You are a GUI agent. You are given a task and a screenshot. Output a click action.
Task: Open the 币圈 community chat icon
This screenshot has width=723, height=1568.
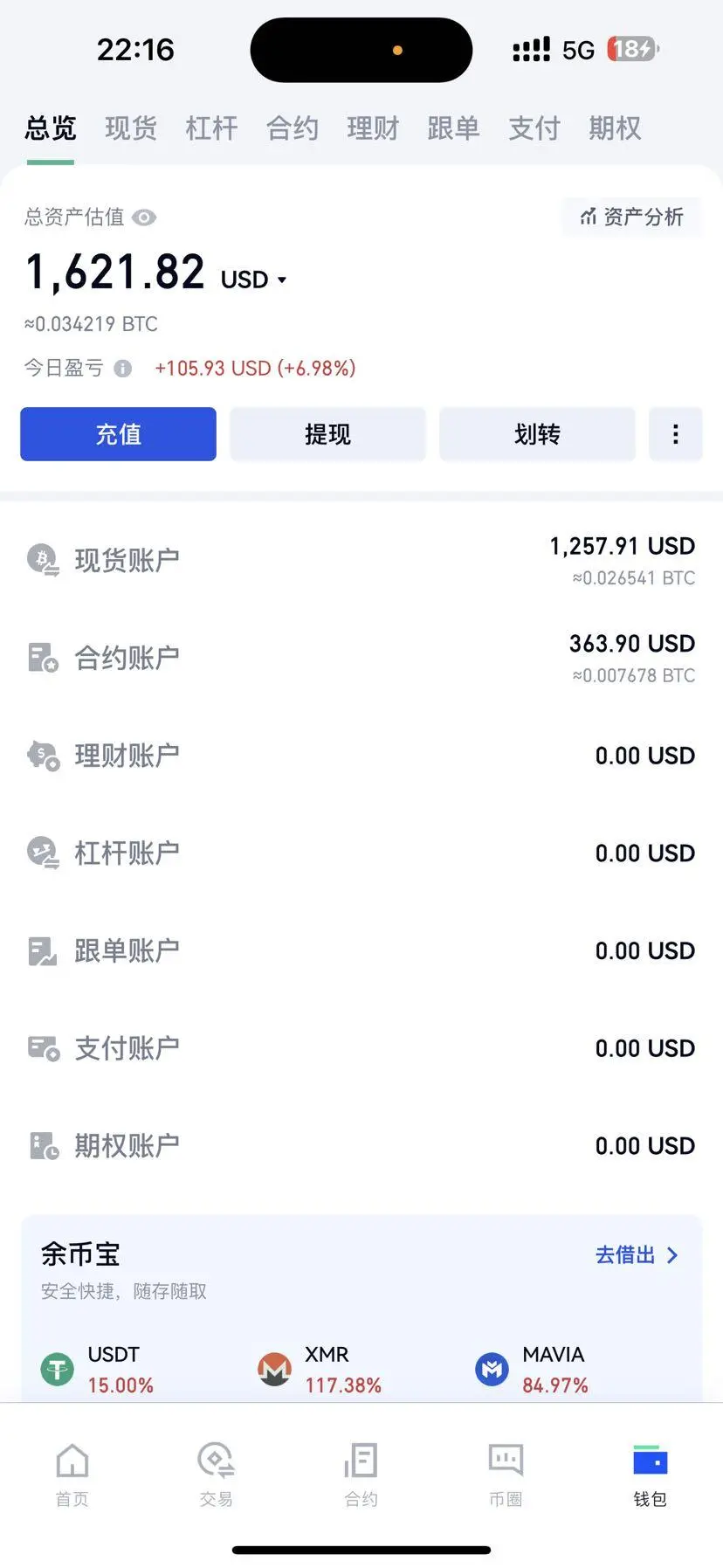click(x=506, y=1460)
